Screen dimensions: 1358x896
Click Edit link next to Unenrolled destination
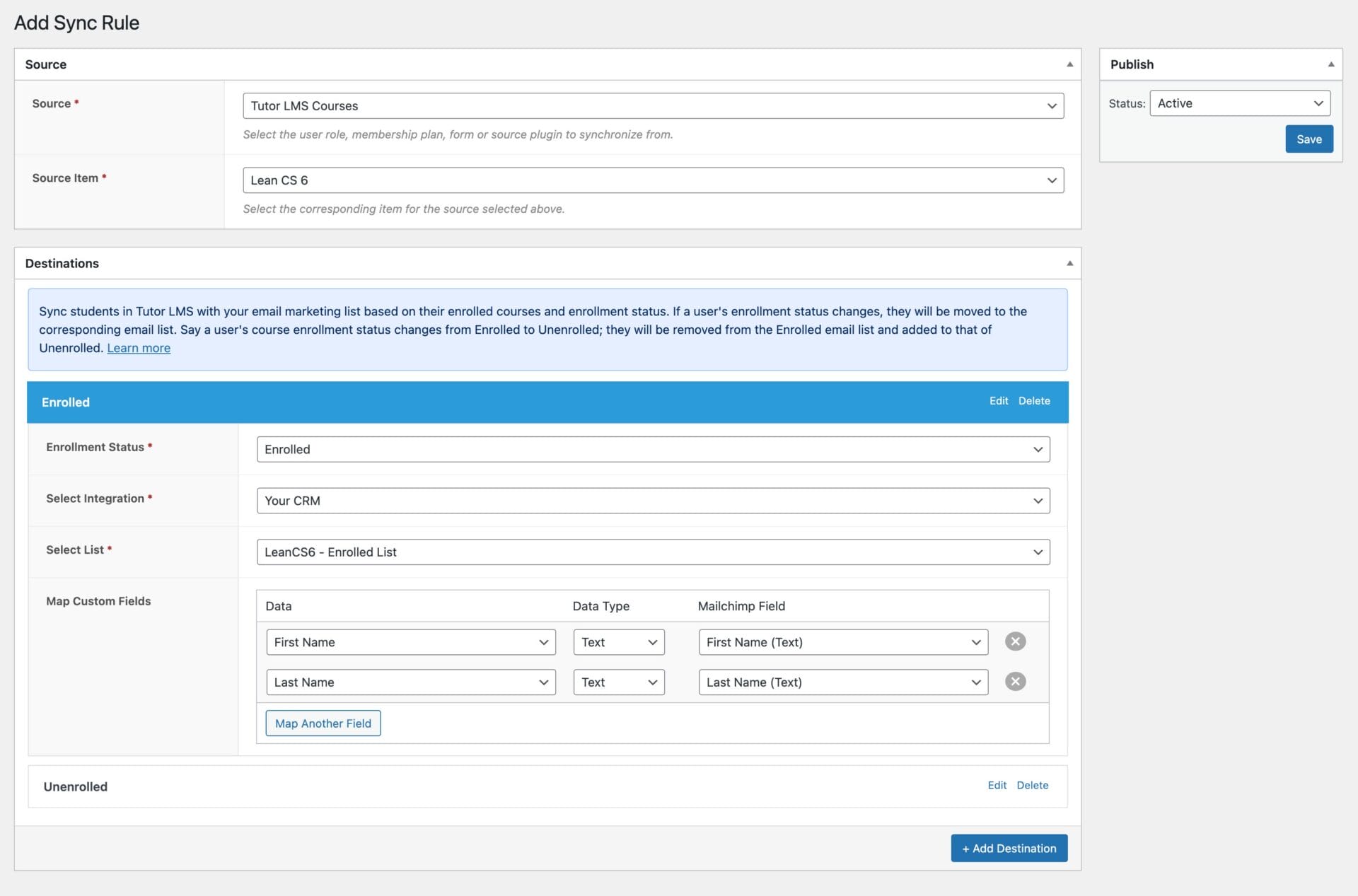996,785
